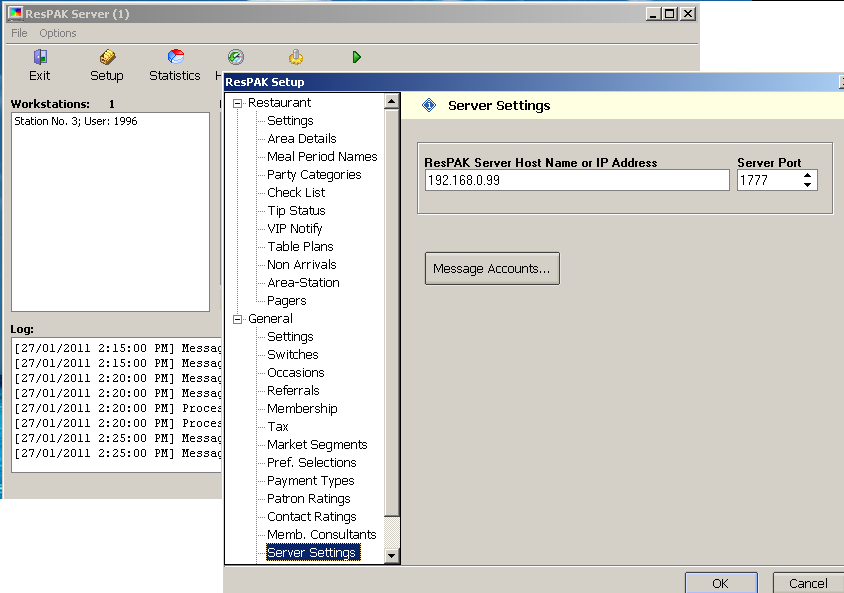
Task: Select workstation 'Station No. 3; User: 1996'
Action: (76, 121)
